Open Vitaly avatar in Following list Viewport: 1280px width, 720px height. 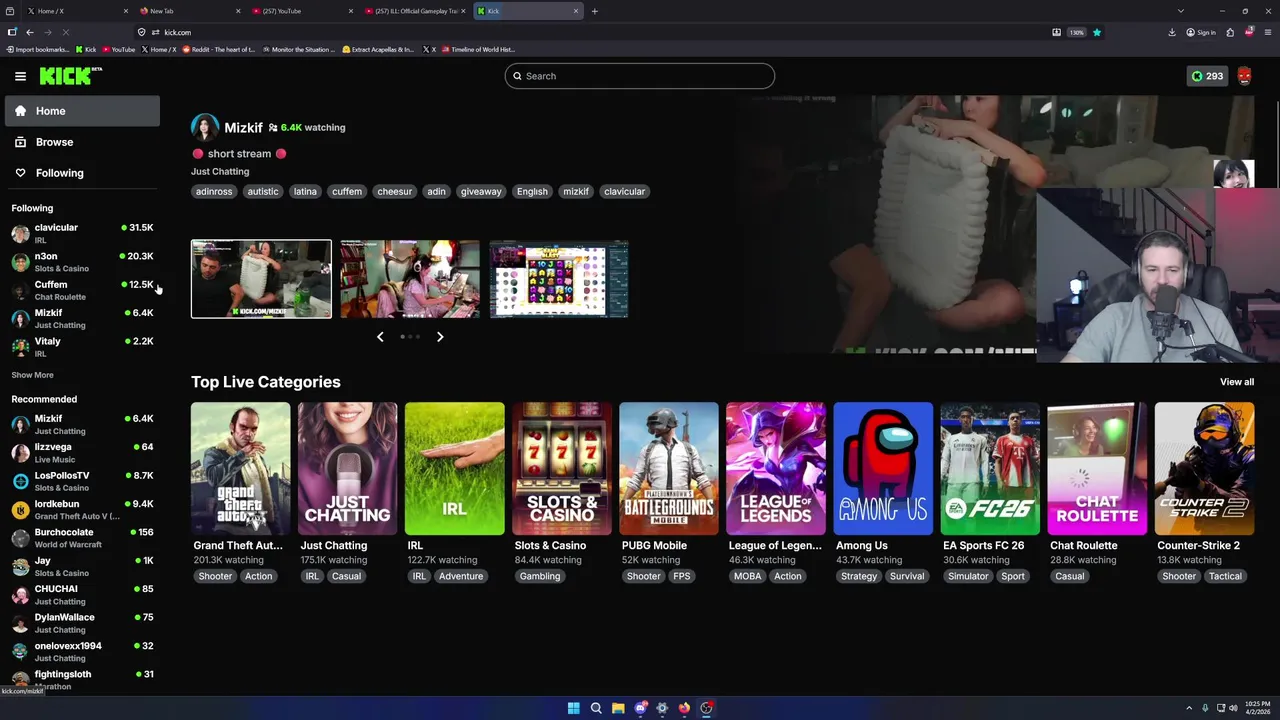click(20, 347)
